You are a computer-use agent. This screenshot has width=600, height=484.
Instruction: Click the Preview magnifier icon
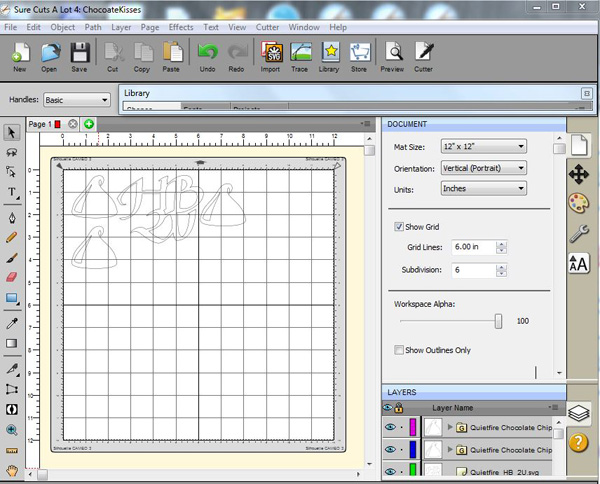click(x=393, y=52)
